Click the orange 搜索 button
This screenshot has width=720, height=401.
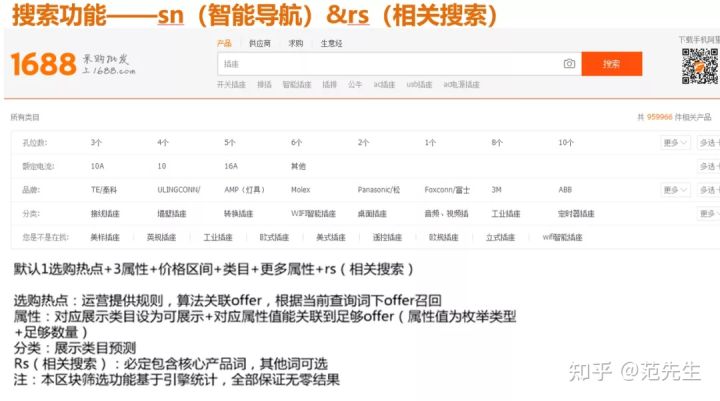tap(612, 64)
